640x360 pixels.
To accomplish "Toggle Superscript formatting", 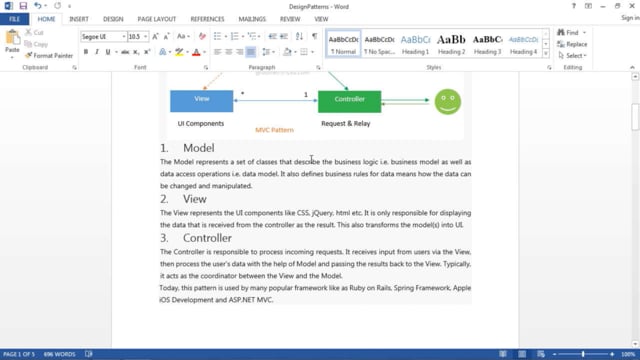I will click(147, 52).
